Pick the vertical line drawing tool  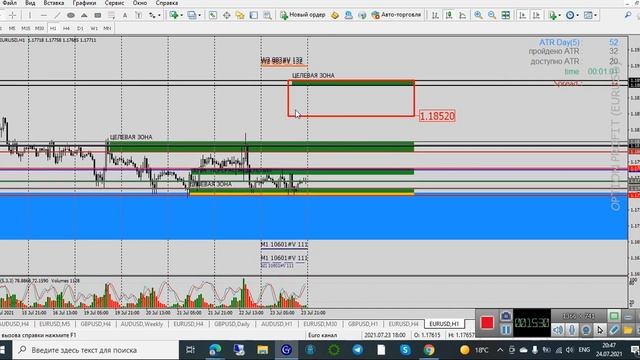tap(29, 15)
